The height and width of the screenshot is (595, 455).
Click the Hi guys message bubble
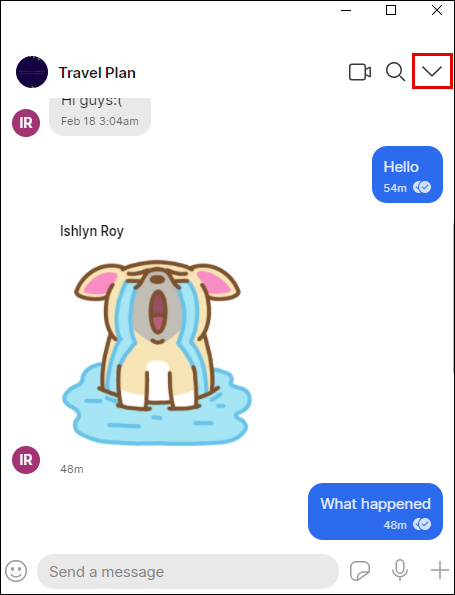pos(100,116)
